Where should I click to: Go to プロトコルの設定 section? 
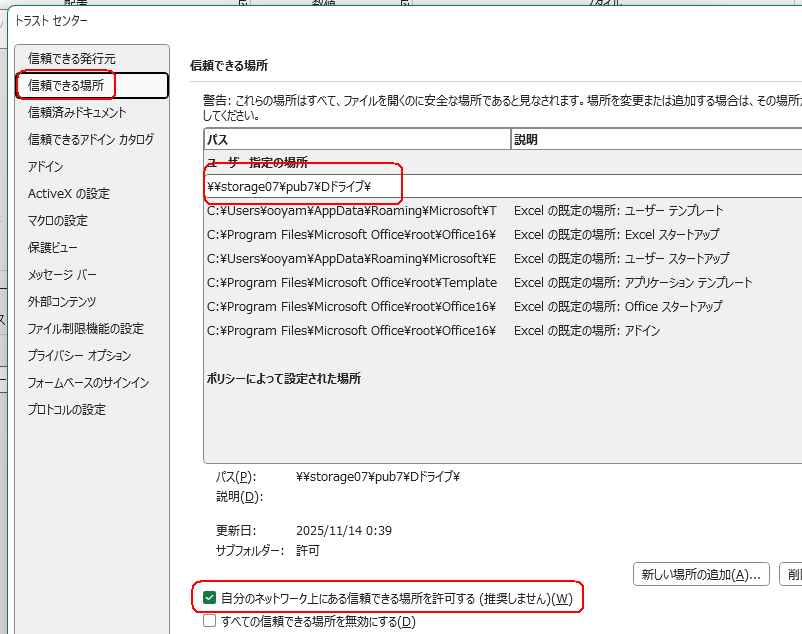point(67,410)
